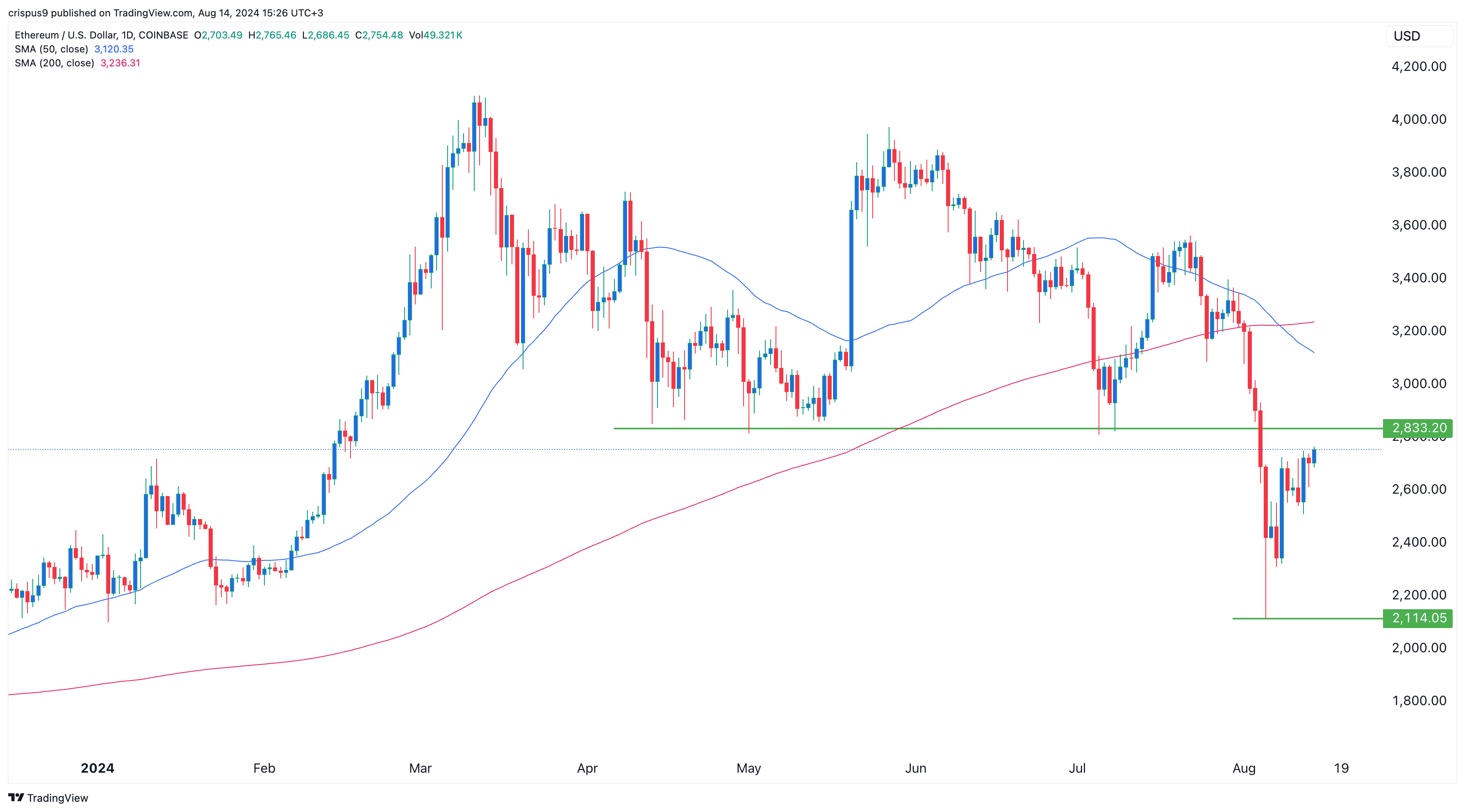Click the 1,800.00 price axis label
The height and width of the screenshot is (812, 1465).
click(x=1419, y=701)
